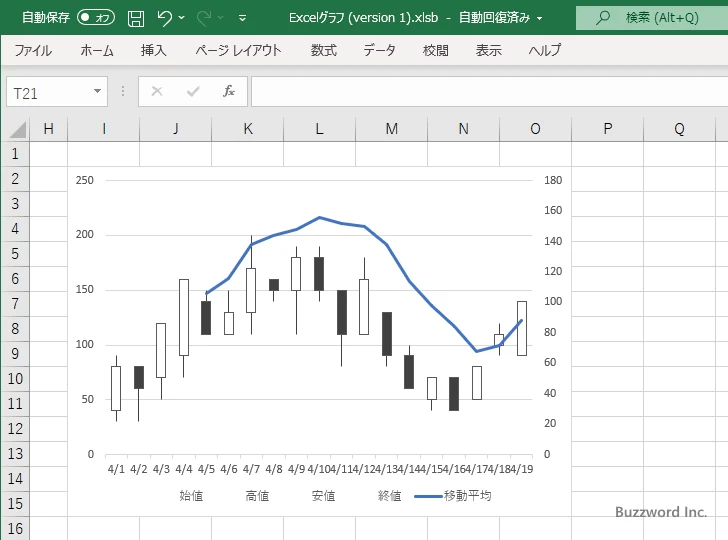Click the 検索 (Alt+Q) search box

point(652,18)
